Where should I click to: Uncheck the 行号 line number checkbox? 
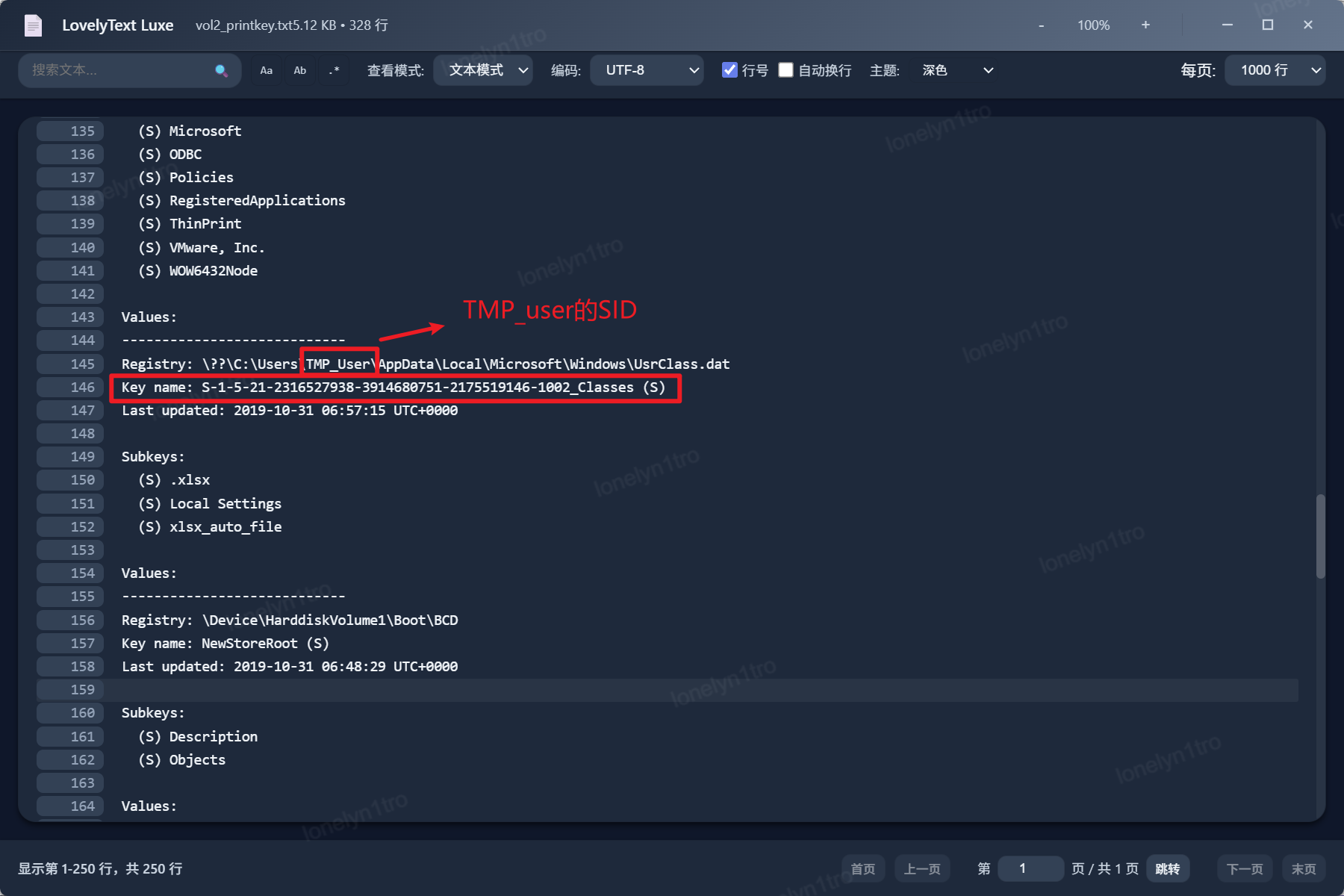(729, 70)
